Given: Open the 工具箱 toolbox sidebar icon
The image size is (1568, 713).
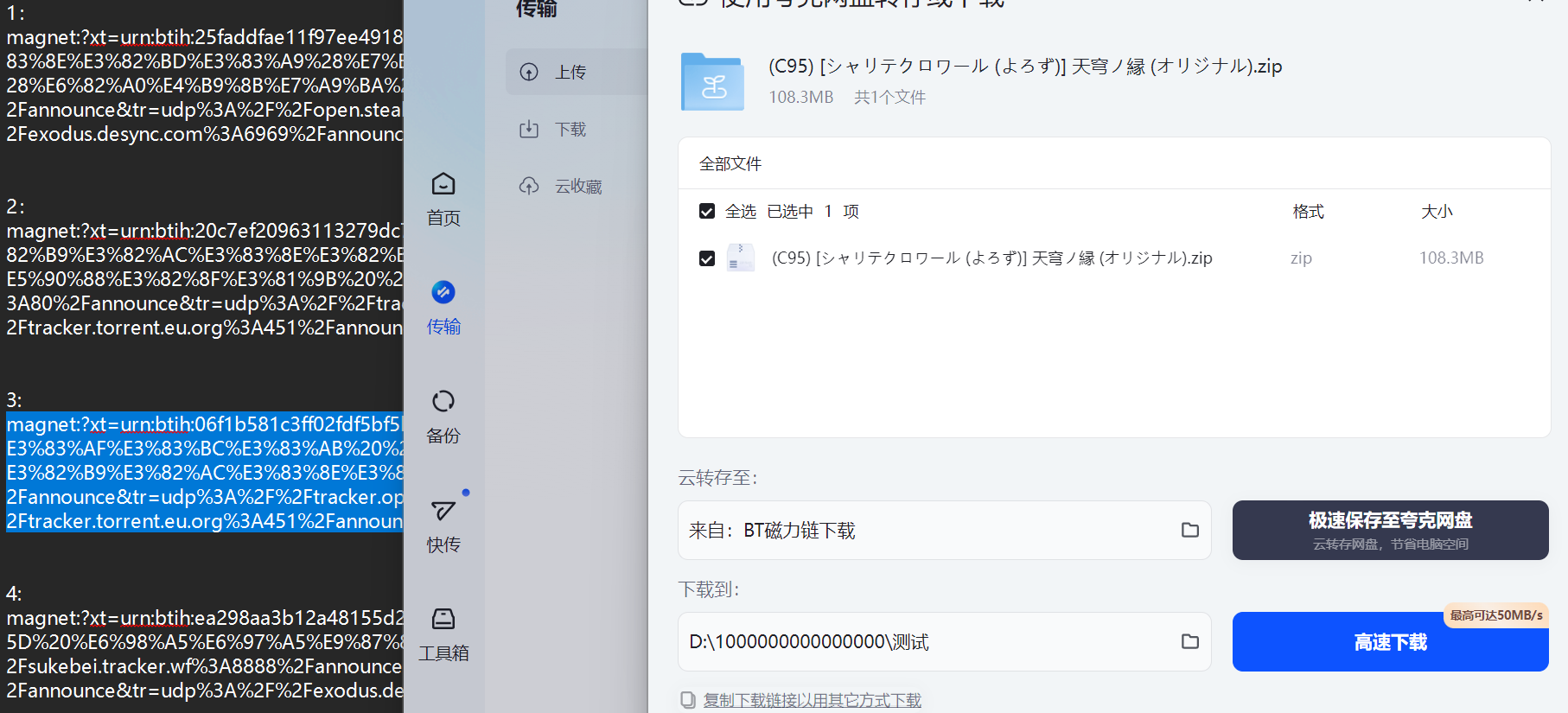Looking at the screenshot, I should pos(443,634).
